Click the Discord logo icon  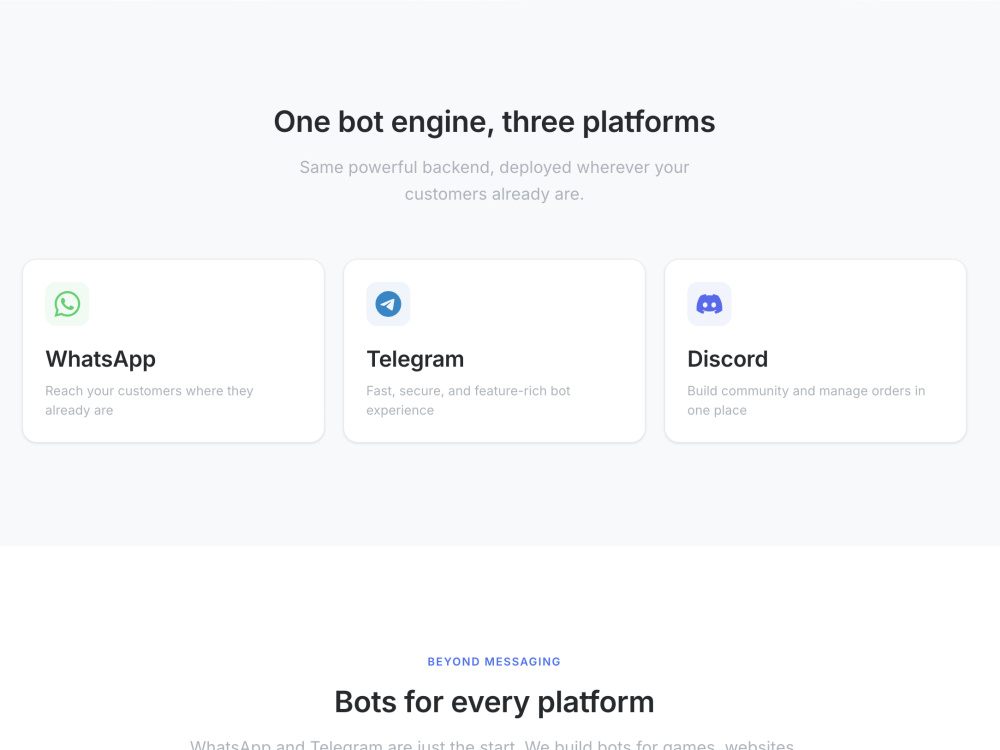(x=709, y=304)
